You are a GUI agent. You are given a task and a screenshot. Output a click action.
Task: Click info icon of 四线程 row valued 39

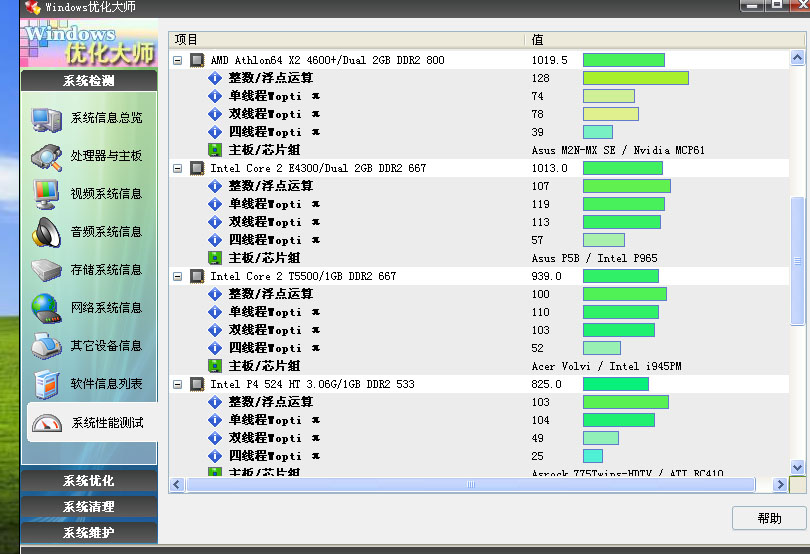[x=215, y=132]
